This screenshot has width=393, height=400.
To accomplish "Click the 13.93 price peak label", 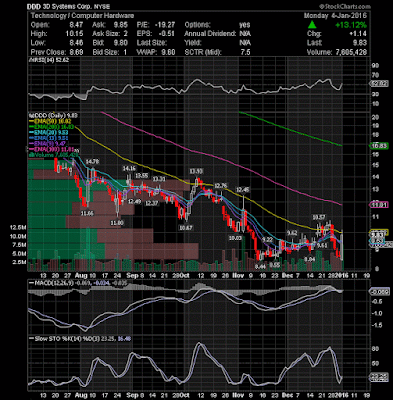I will point(197,171).
